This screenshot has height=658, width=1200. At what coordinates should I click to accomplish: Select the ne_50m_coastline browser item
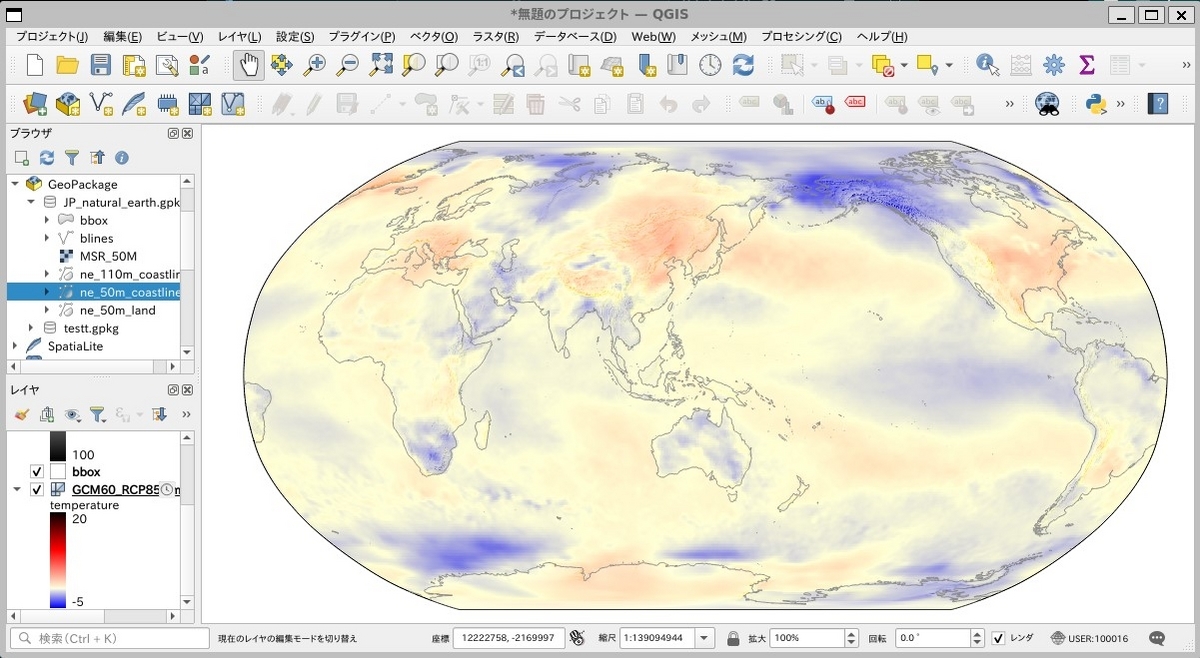tap(128, 292)
